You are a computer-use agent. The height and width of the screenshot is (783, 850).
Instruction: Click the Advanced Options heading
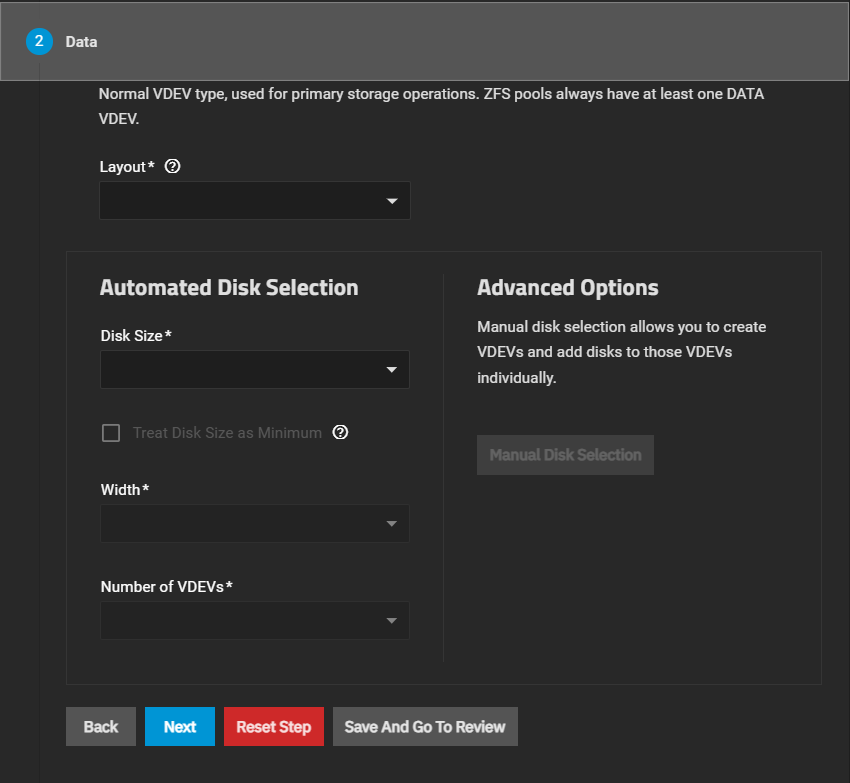coord(568,288)
